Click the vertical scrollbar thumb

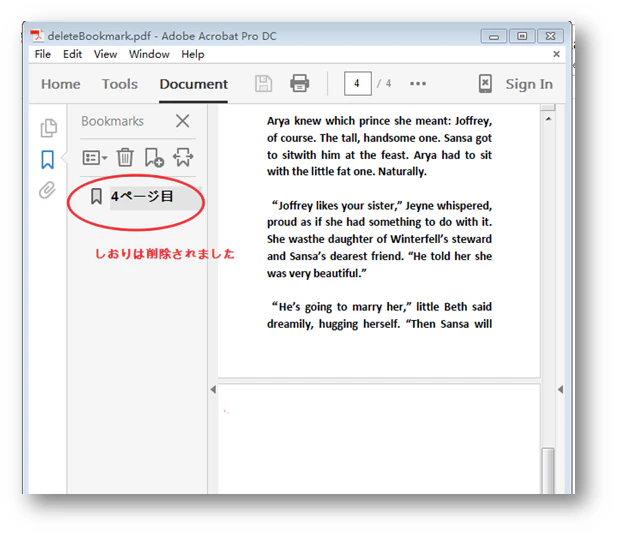[x=548, y=470]
